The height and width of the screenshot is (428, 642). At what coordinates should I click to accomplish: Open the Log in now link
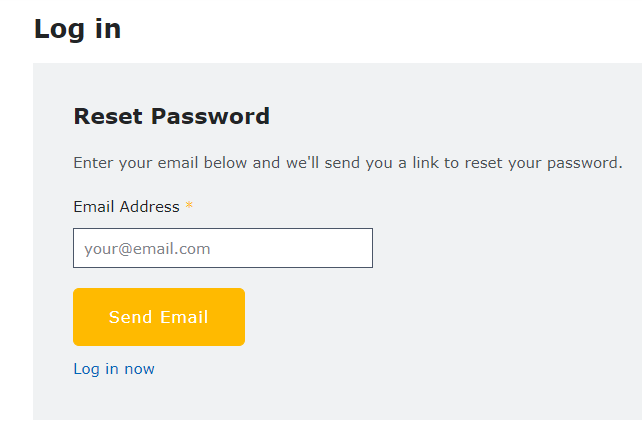(x=114, y=369)
